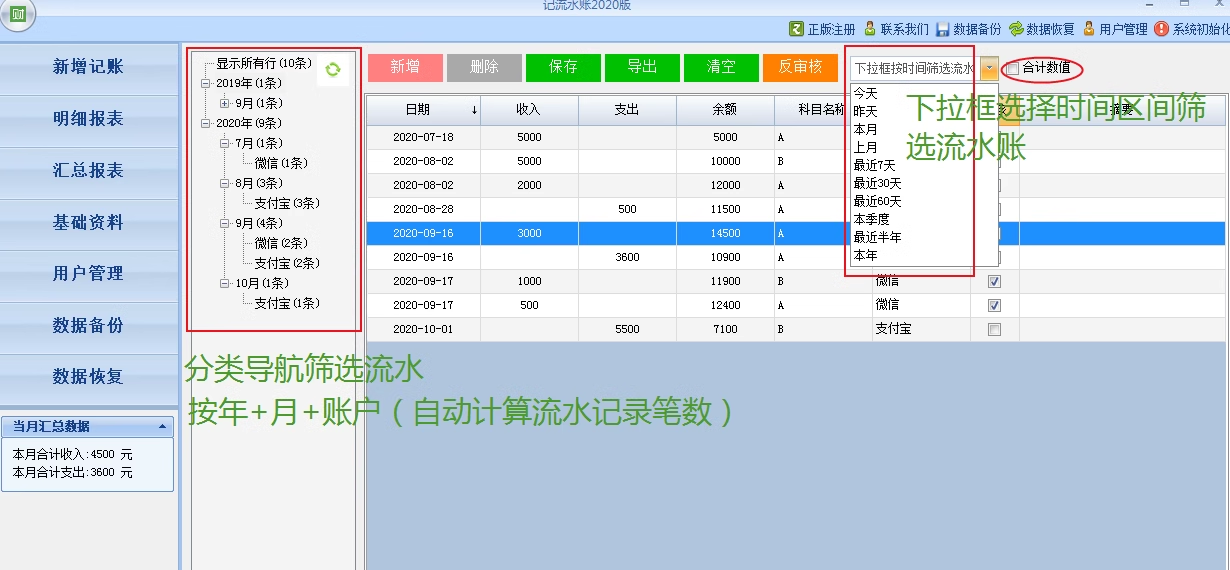Click the 数据备份 floppy disk icon
Image resolution: width=1230 pixels, height=570 pixels.
pos(942,29)
